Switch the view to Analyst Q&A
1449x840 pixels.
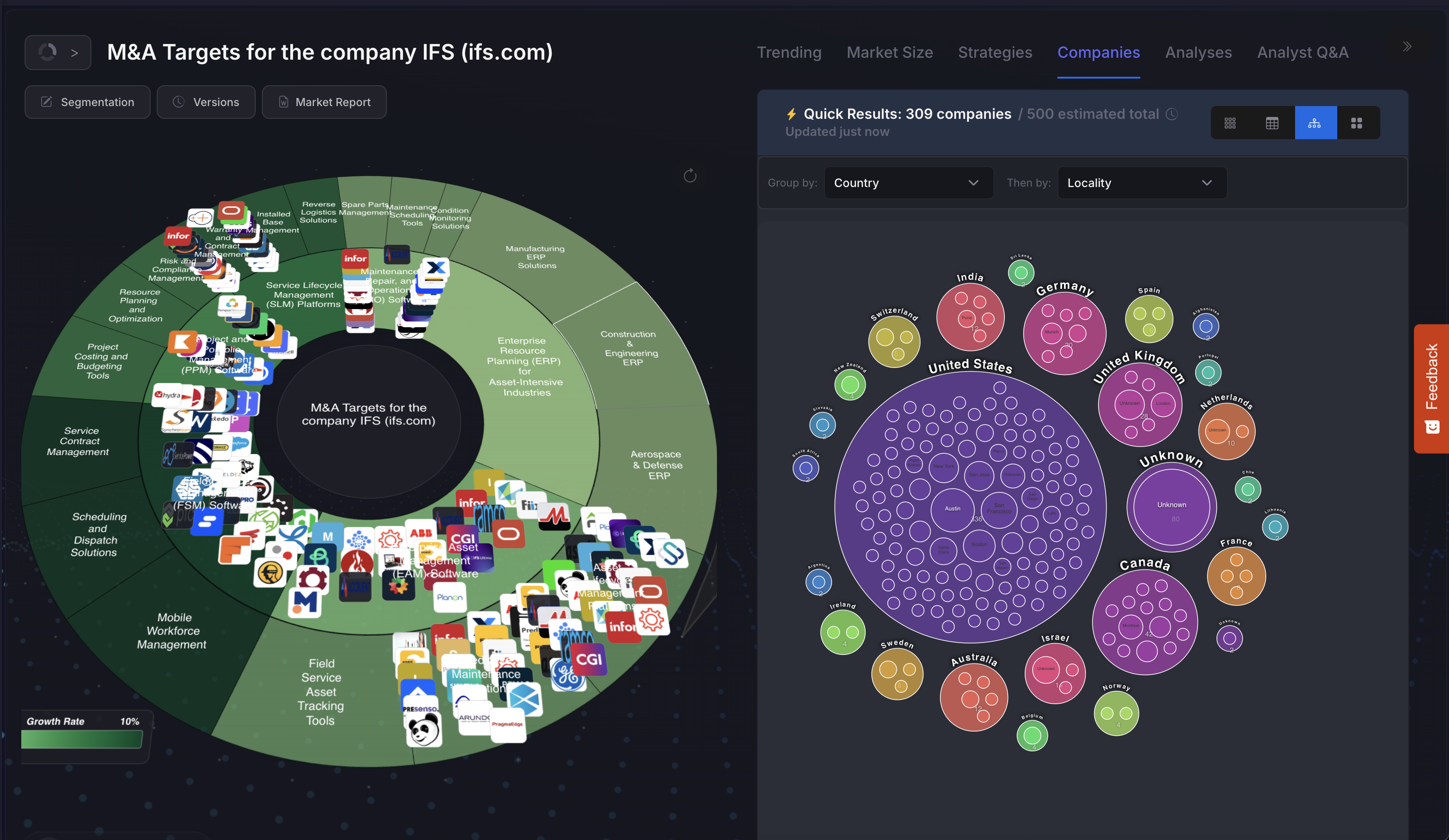(x=1302, y=52)
